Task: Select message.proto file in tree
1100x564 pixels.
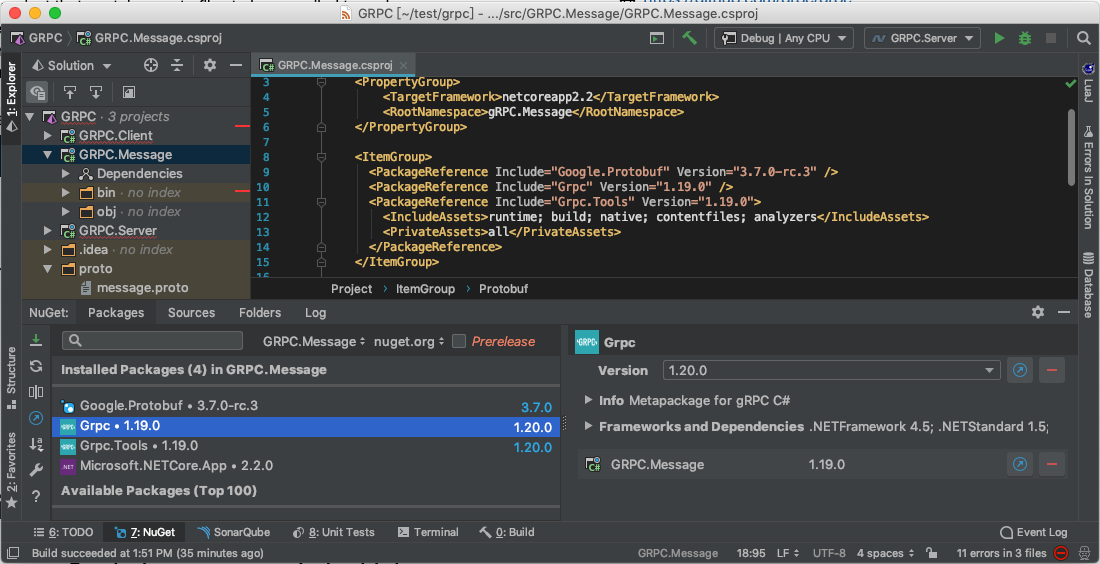Action: [x=134, y=288]
